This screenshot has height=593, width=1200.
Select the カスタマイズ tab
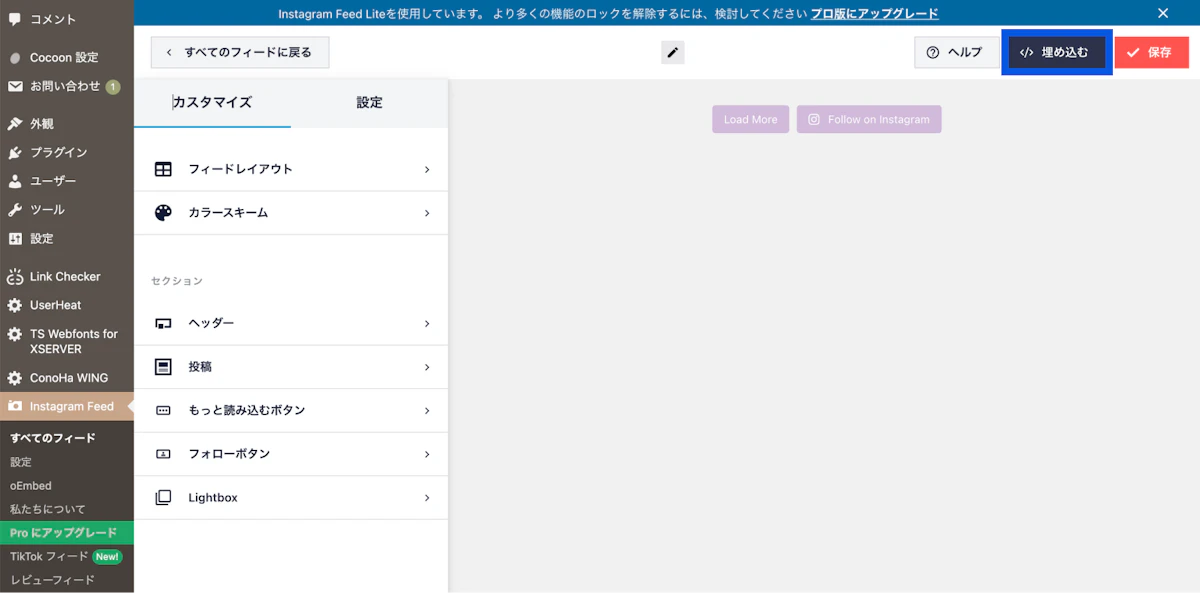(212, 102)
